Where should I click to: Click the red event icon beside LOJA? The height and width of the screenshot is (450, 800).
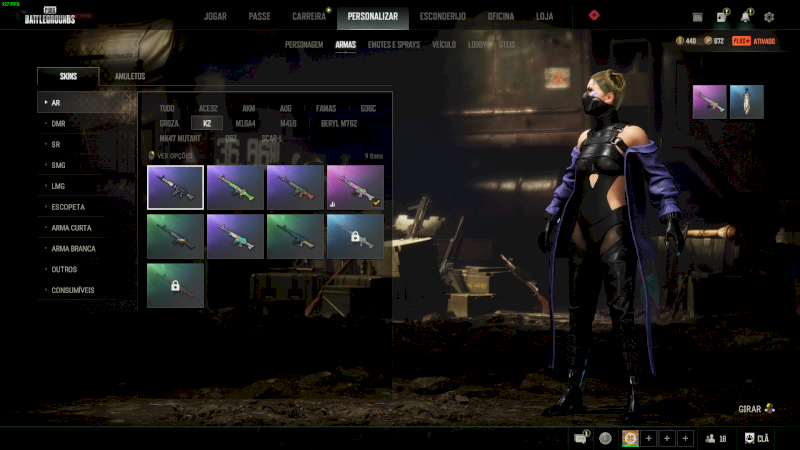(x=594, y=15)
